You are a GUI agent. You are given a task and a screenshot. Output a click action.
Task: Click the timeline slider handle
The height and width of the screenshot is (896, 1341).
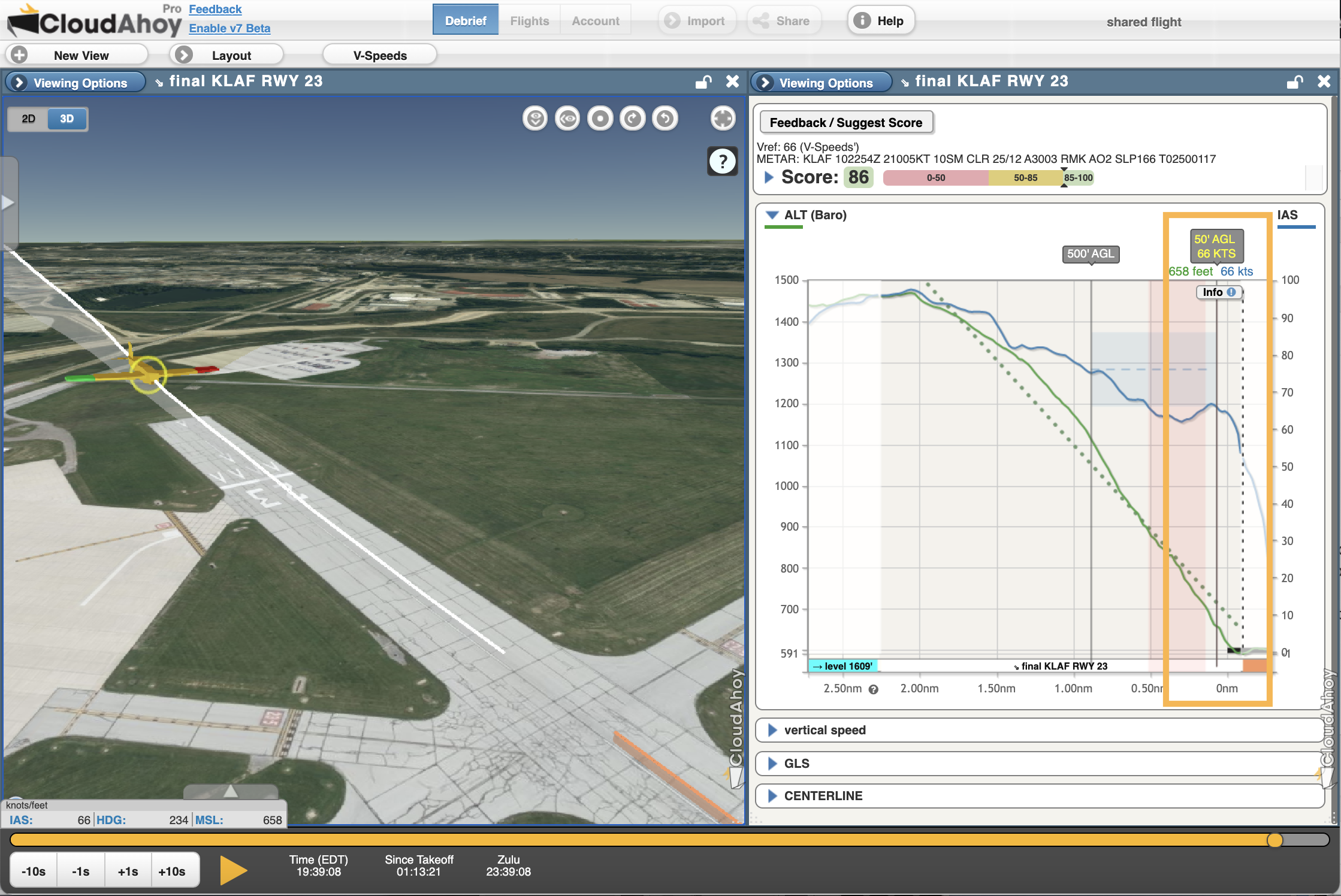(1274, 840)
